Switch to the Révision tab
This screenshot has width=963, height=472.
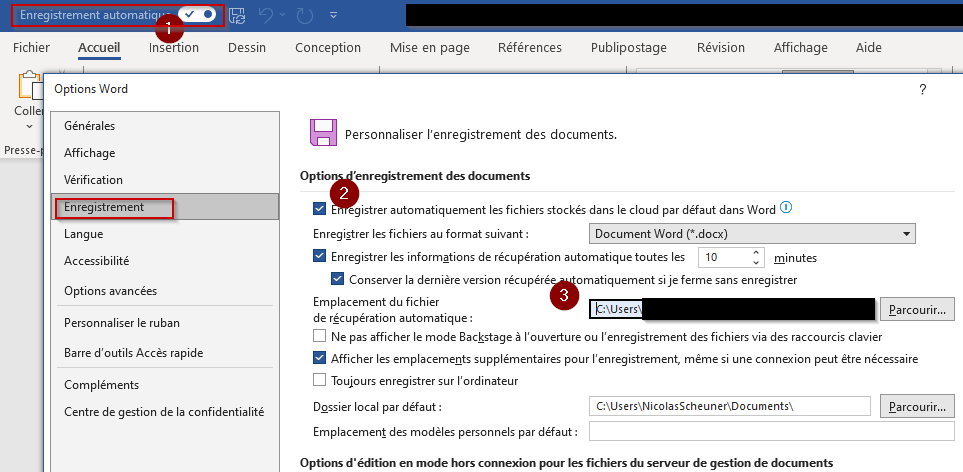721,47
